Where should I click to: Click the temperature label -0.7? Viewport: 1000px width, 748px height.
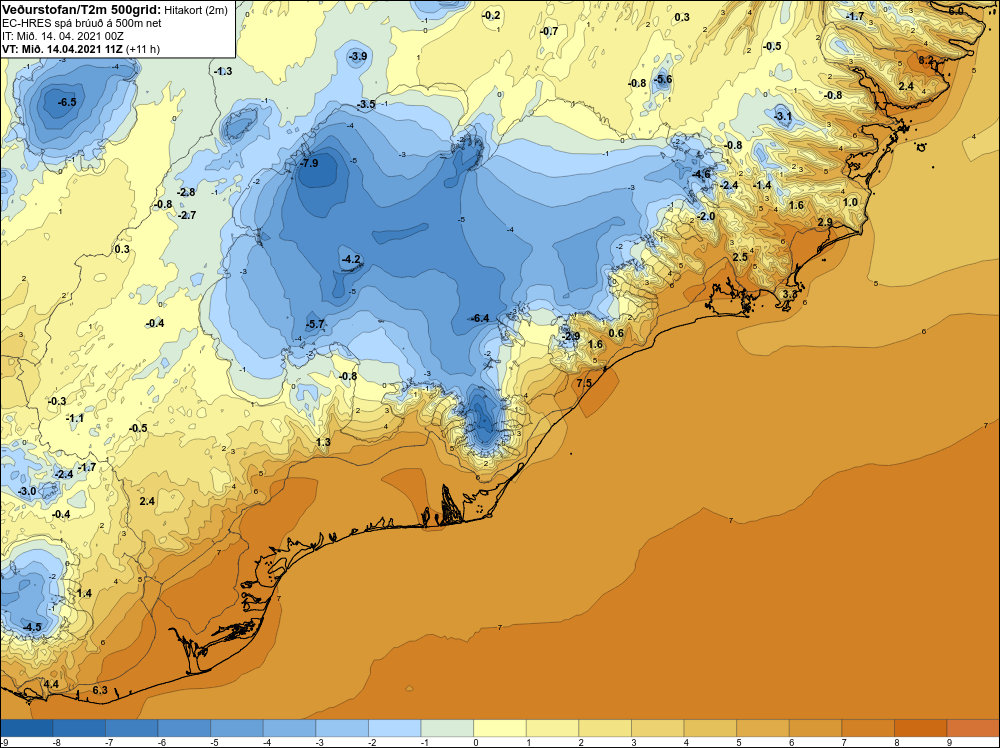pos(549,31)
